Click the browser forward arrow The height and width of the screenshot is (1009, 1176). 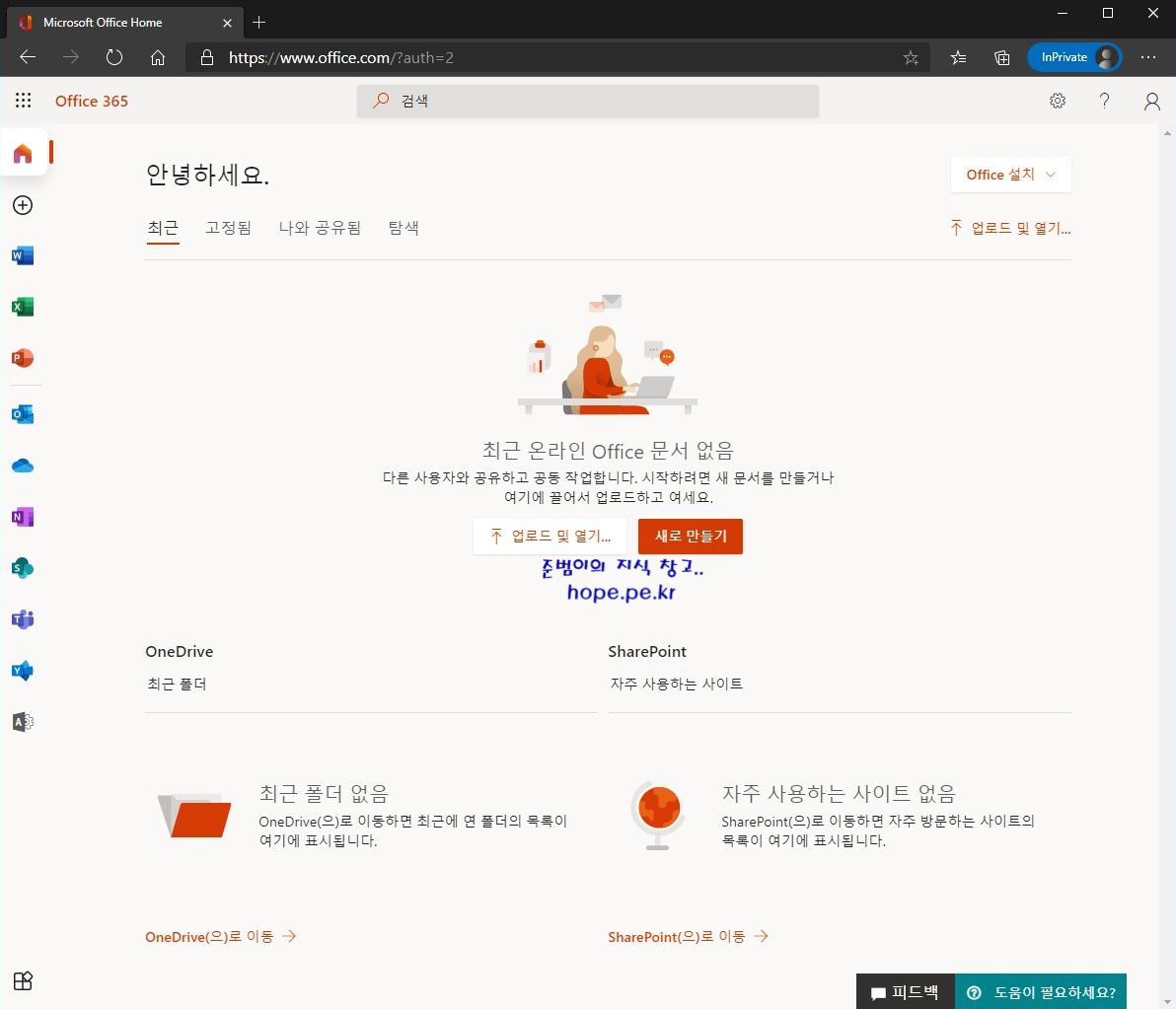coord(70,57)
